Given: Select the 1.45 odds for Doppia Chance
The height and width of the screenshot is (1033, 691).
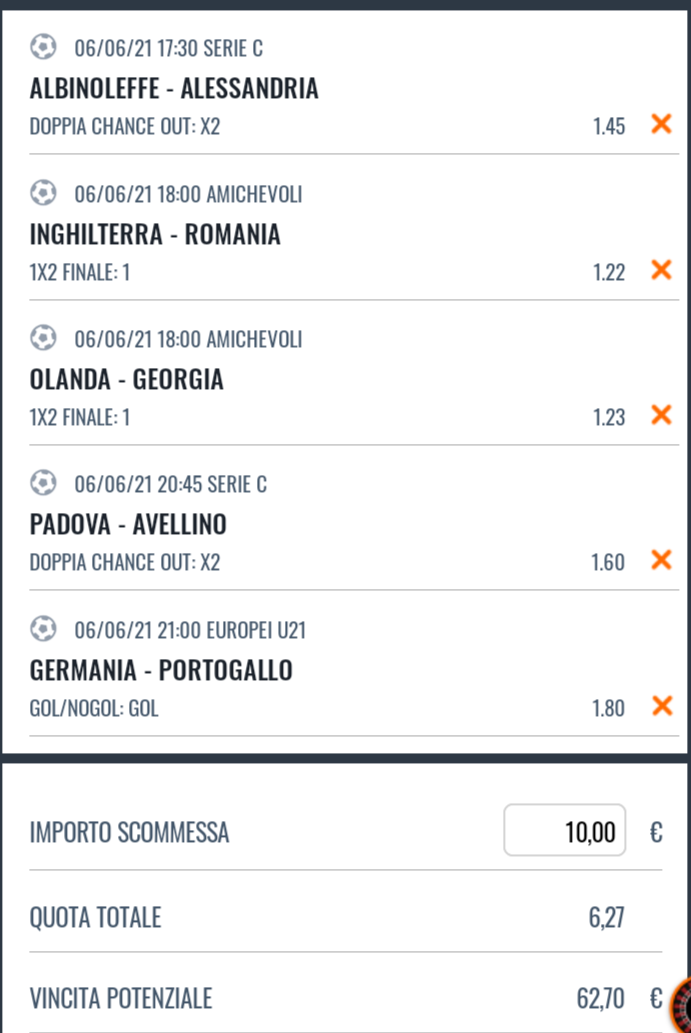Looking at the screenshot, I should [x=609, y=126].
